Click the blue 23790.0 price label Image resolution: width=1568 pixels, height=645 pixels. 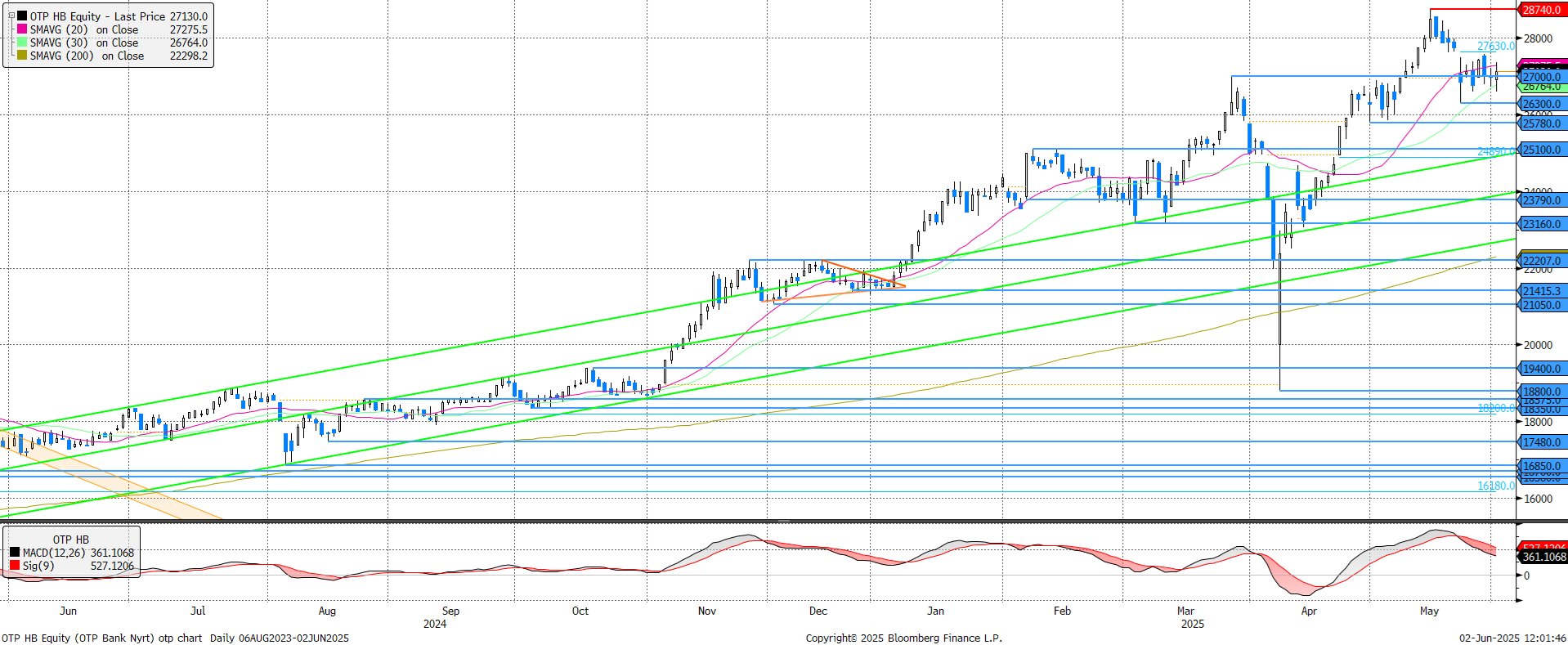[1542, 200]
